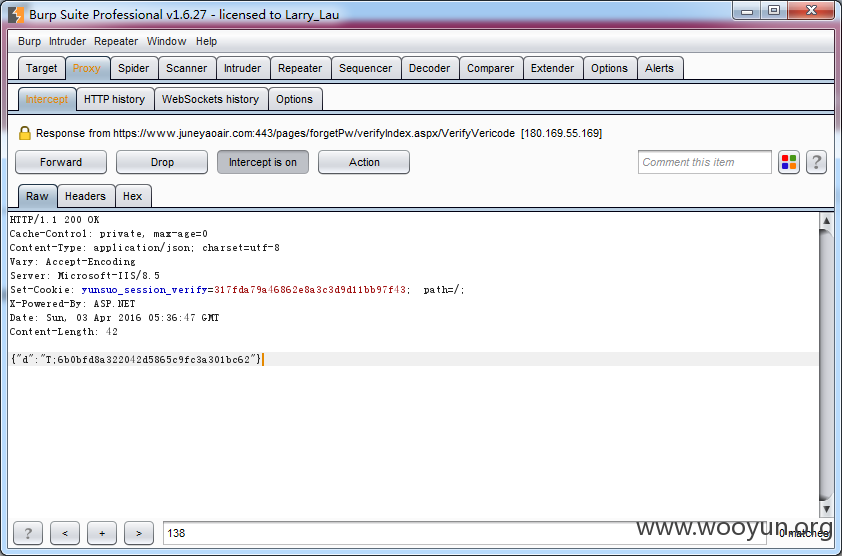Open WebSockets history sub-tab

pyautogui.click(x=210, y=99)
